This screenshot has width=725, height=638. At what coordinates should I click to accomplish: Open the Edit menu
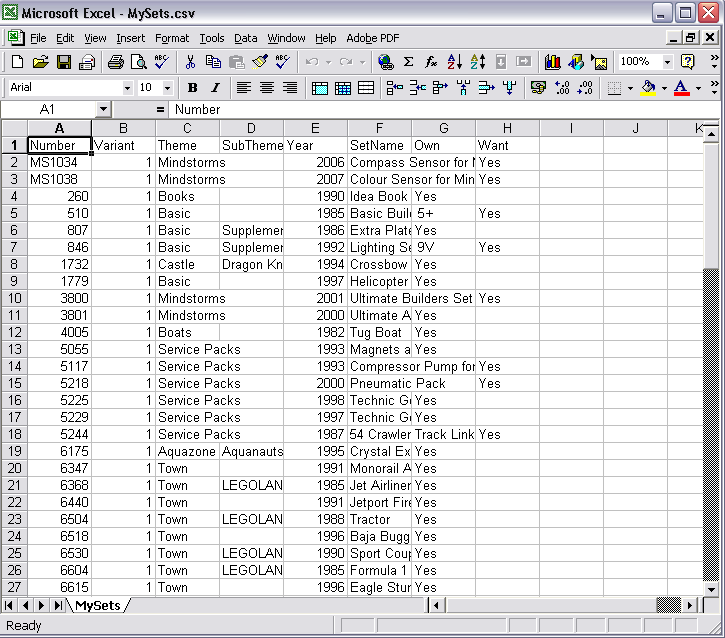point(65,38)
